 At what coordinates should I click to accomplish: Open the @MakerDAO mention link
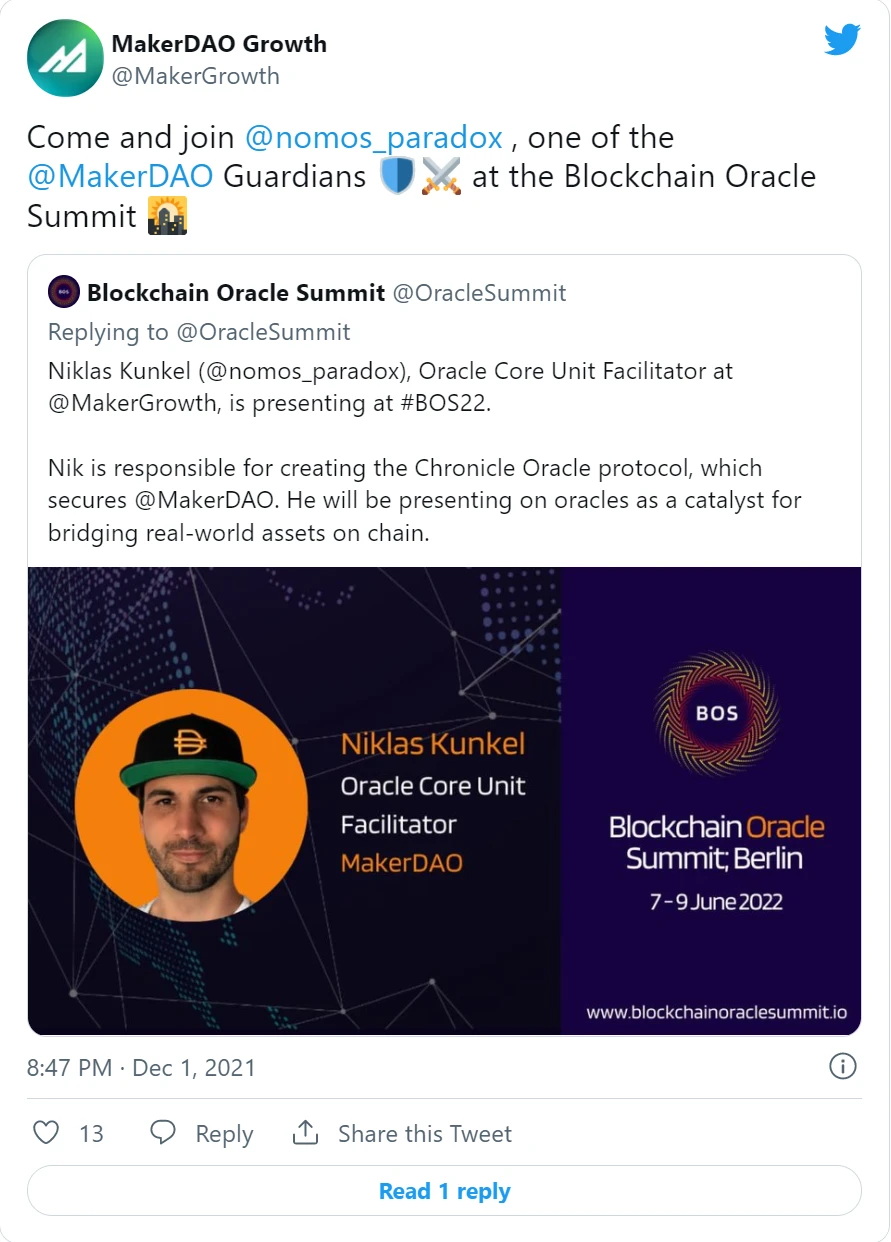120,176
